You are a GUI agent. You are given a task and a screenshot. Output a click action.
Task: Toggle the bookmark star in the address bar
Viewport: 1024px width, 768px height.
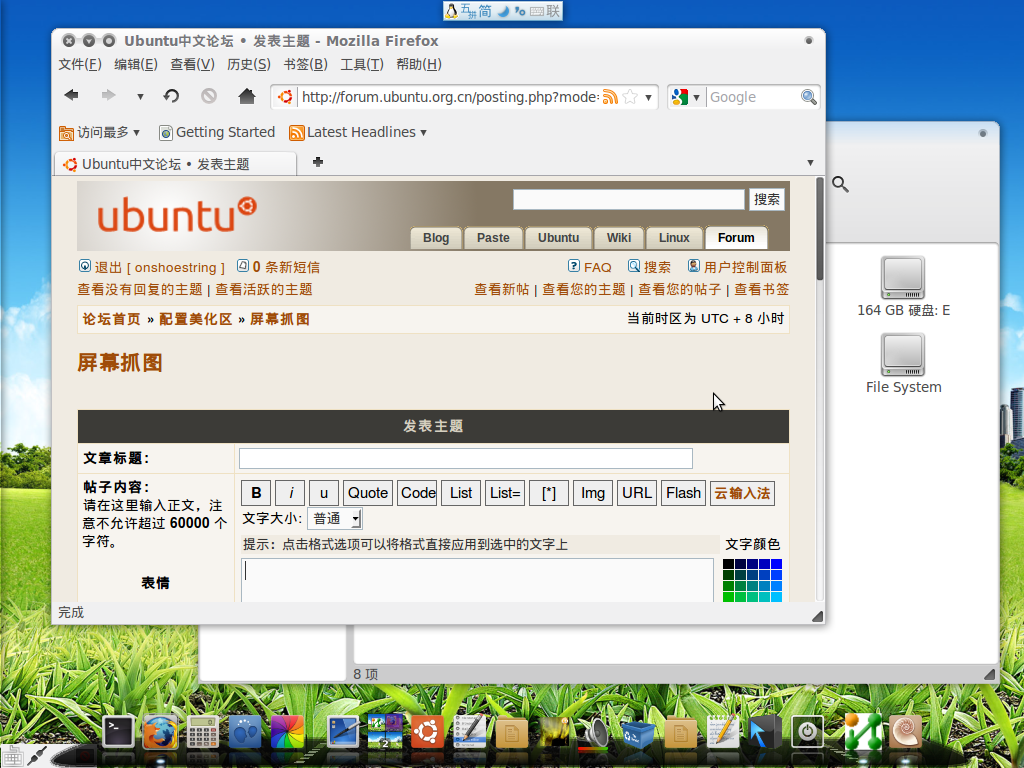630,97
